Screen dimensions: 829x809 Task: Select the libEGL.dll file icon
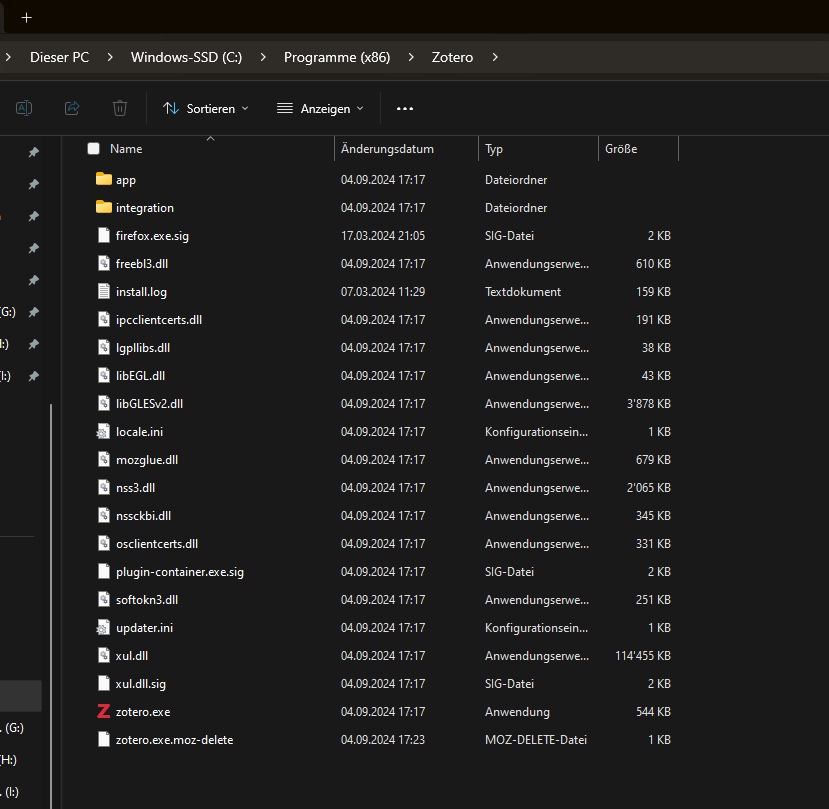(104, 375)
